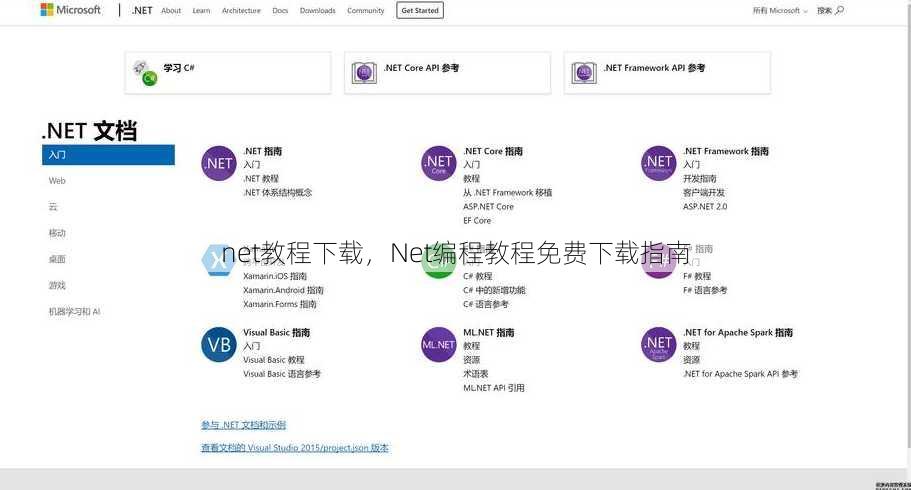Open the C# 中的新增功能 link
Viewport: 911px width, 490px height.
click(x=494, y=290)
